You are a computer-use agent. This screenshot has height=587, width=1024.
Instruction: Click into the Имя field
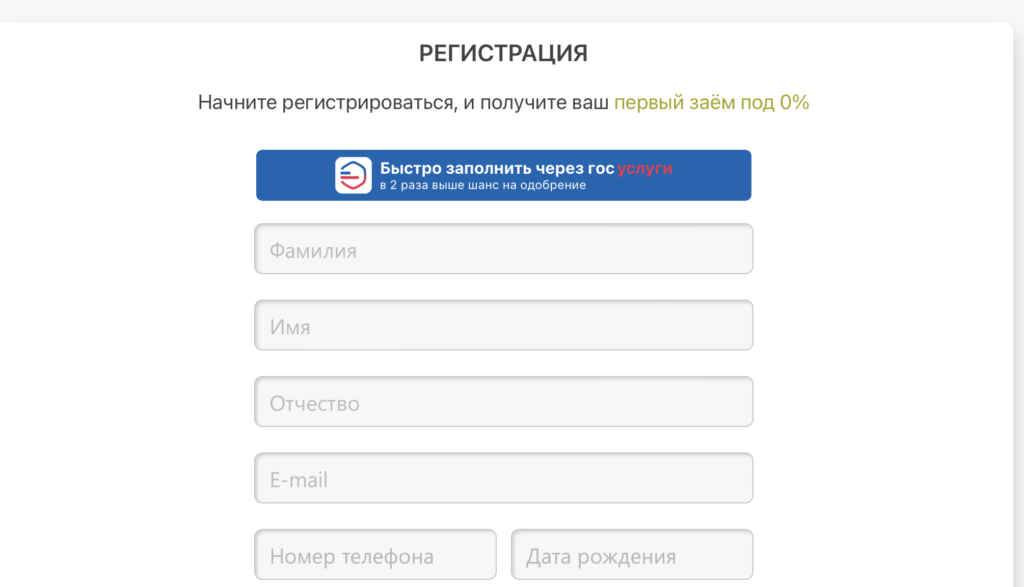503,326
